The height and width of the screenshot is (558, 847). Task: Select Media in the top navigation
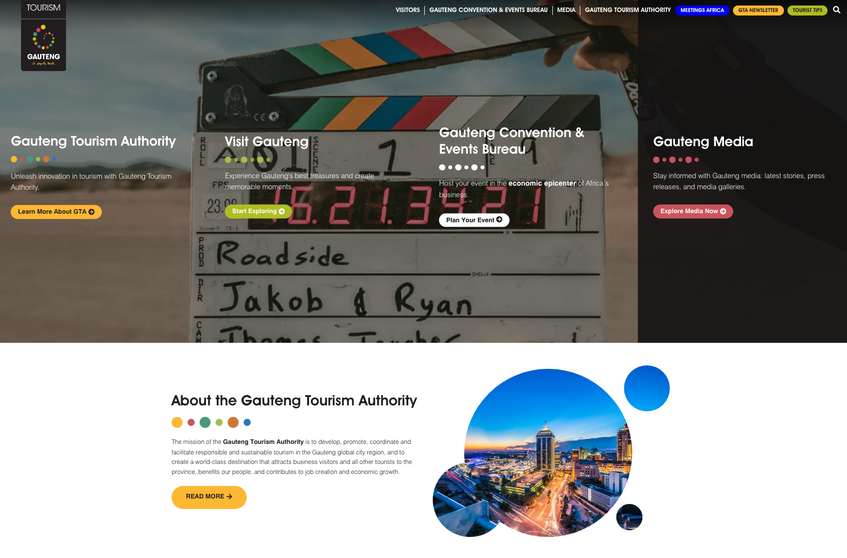coord(566,10)
